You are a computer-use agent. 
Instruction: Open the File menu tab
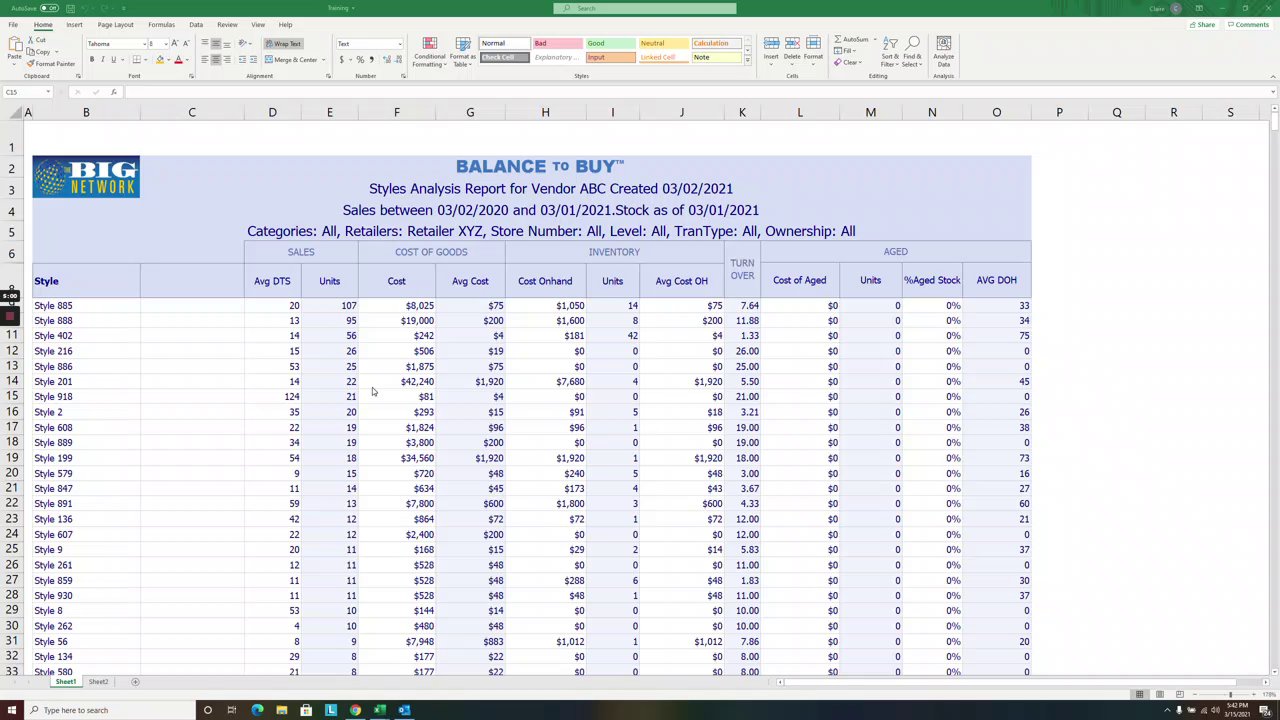pyautogui.click(x=13, y=25)
